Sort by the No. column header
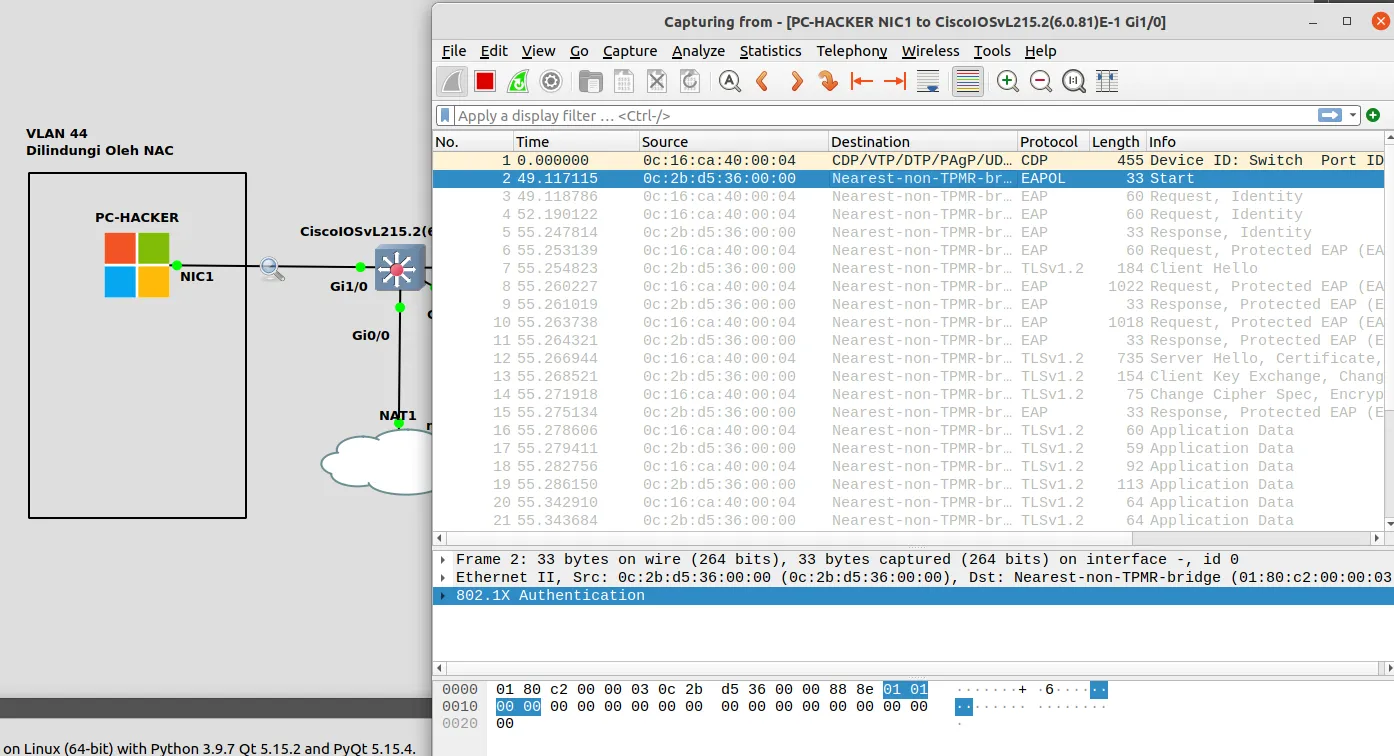Screen dimensions: 1394x756 tap(473, 142)
